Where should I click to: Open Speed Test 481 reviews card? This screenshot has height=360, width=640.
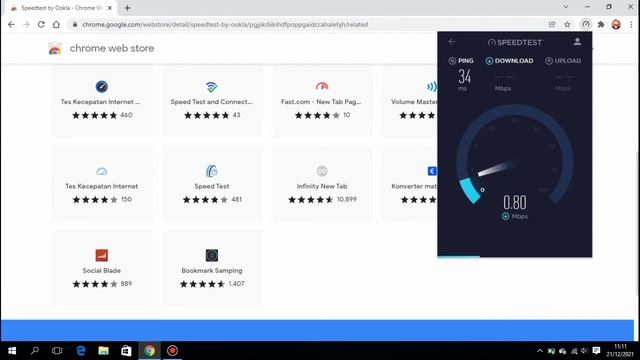coord(212,184)
